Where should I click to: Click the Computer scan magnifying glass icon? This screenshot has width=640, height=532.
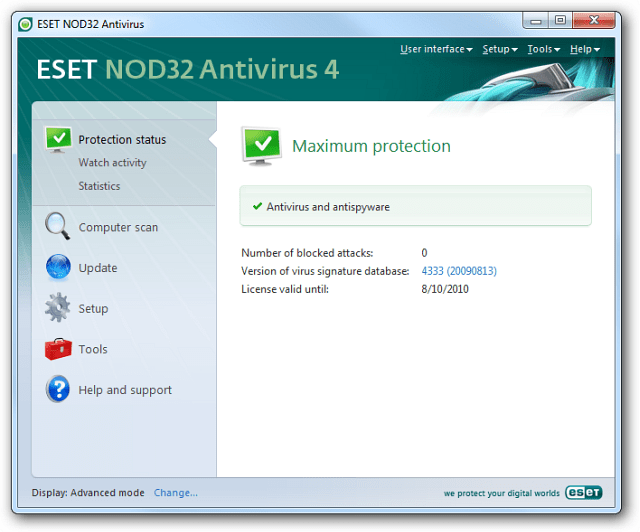[57, 226]
